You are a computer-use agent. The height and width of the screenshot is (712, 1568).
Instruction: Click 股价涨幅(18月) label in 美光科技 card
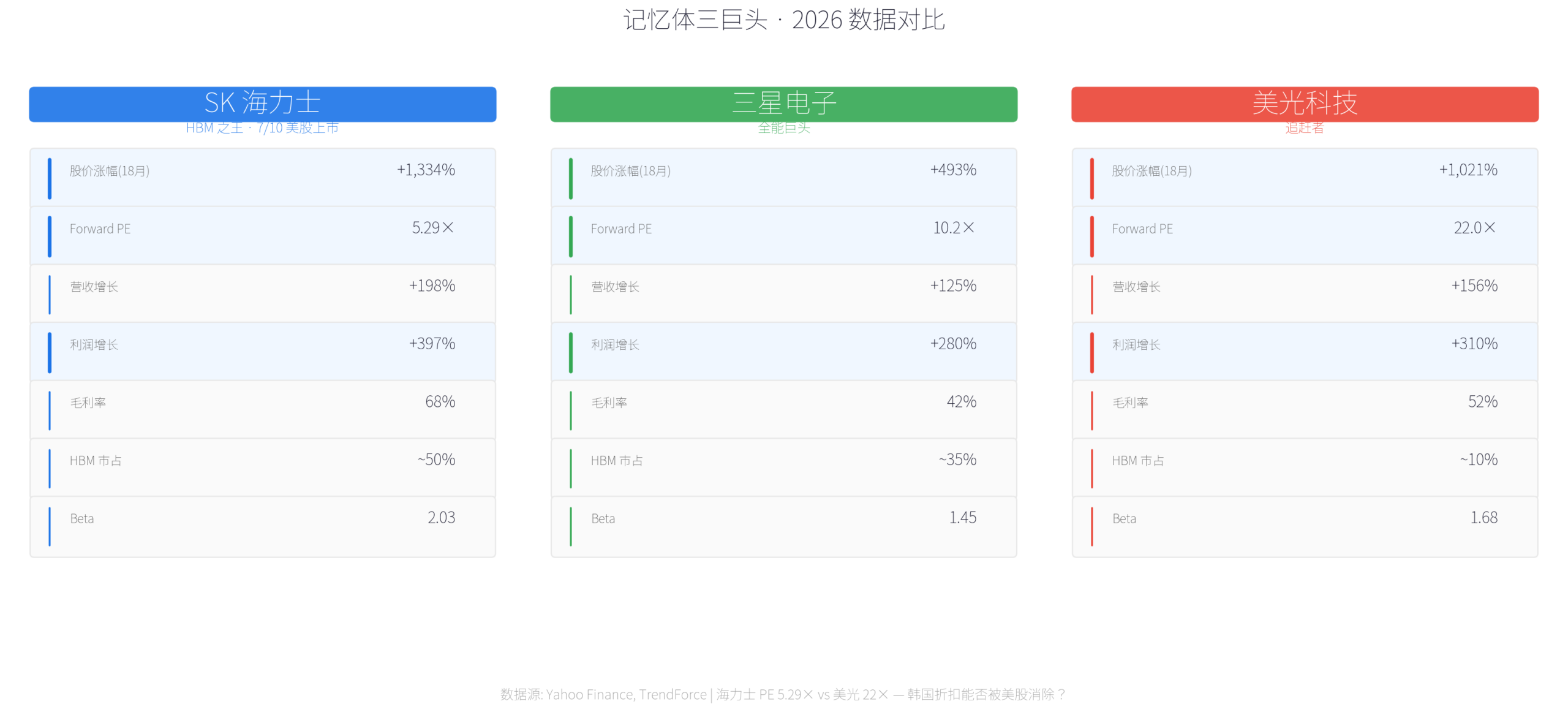pos(1152,171)
